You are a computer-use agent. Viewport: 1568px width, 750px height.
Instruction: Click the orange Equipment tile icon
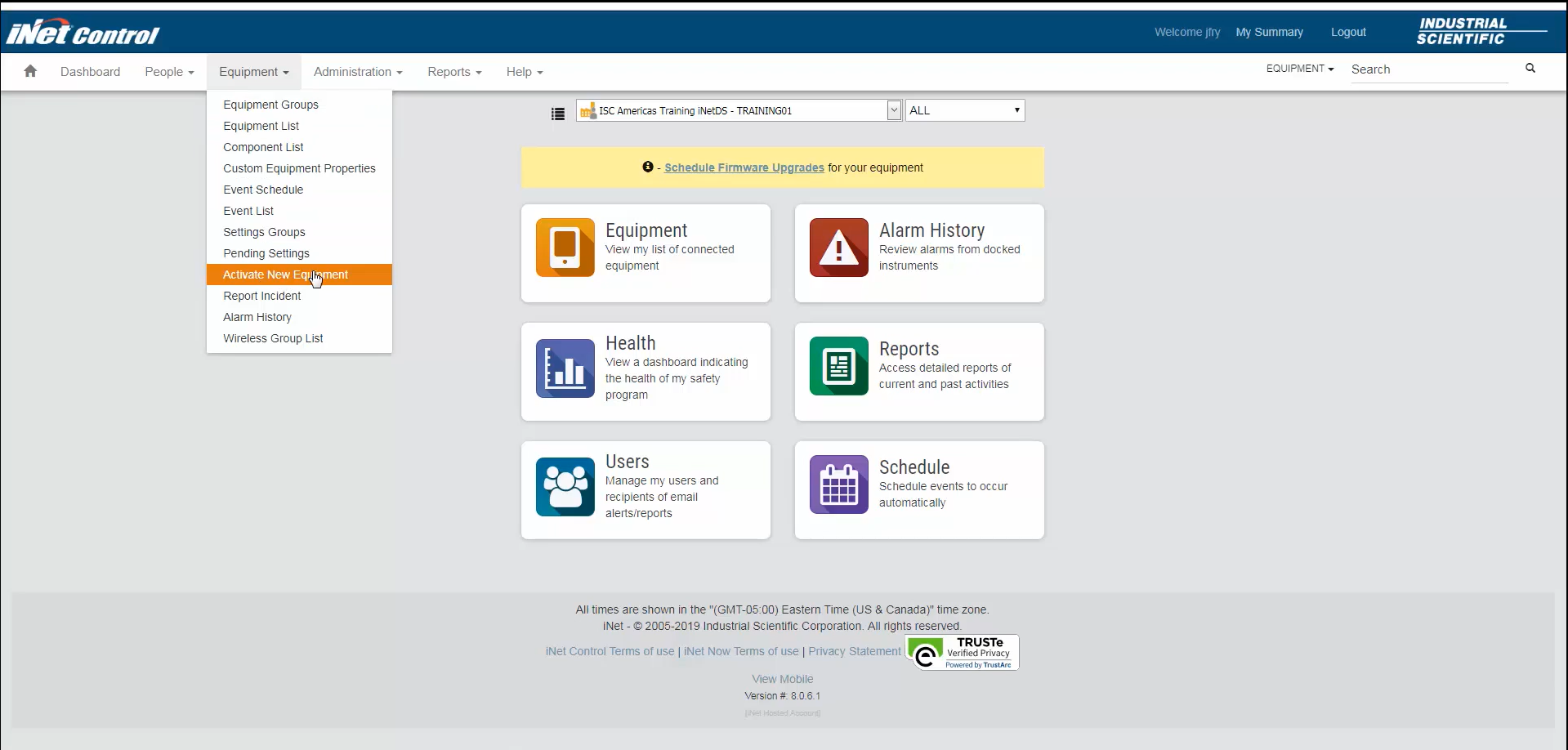click(x=565, y=248)
